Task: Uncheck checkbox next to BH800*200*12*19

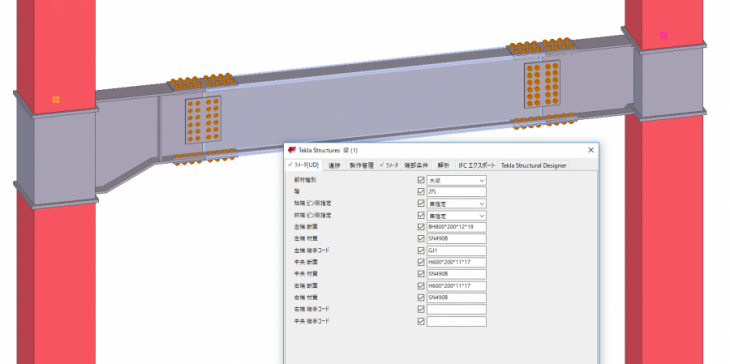Action: pyautogui.click(x=421, y=227)
